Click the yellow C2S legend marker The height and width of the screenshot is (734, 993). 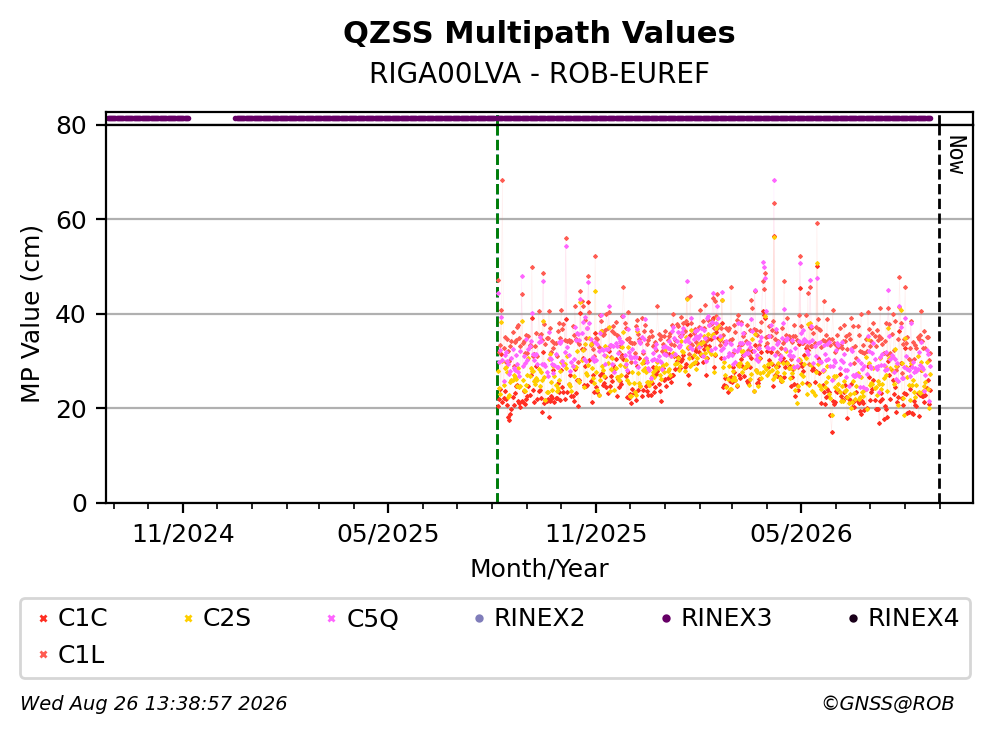[x=188, y=619]
